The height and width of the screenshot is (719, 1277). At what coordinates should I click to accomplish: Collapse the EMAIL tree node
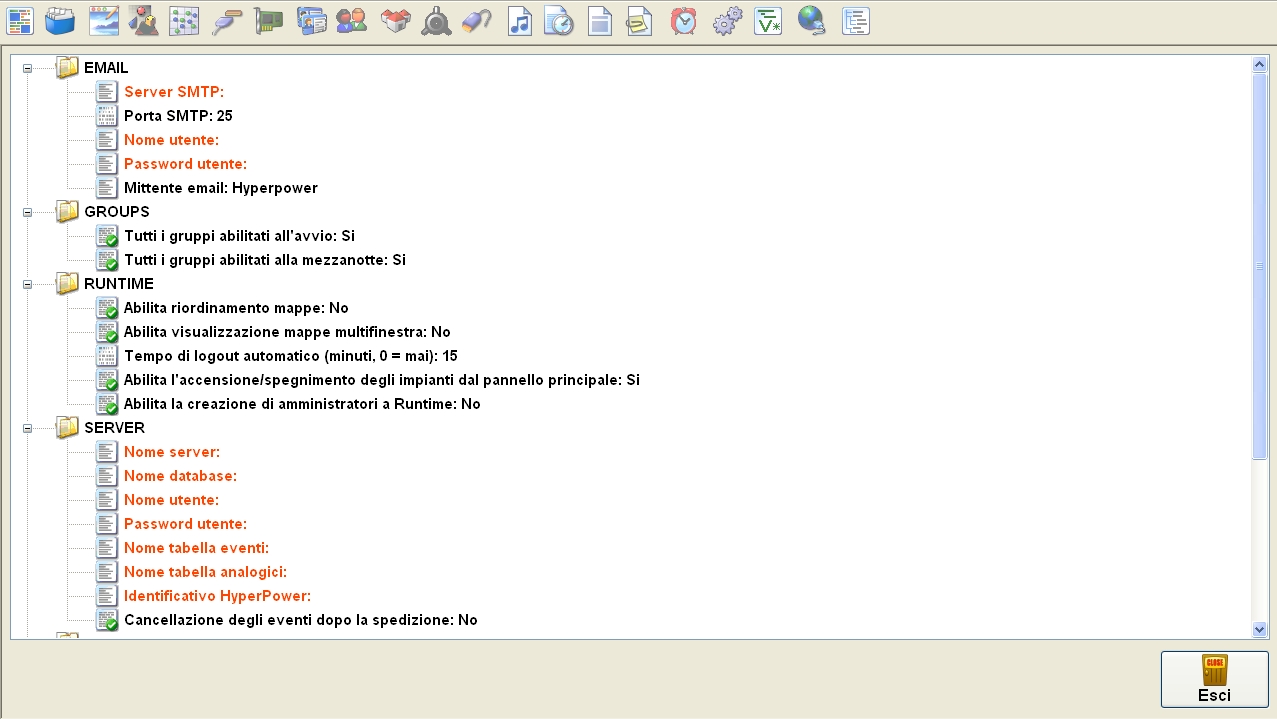[x=28, y=68]
